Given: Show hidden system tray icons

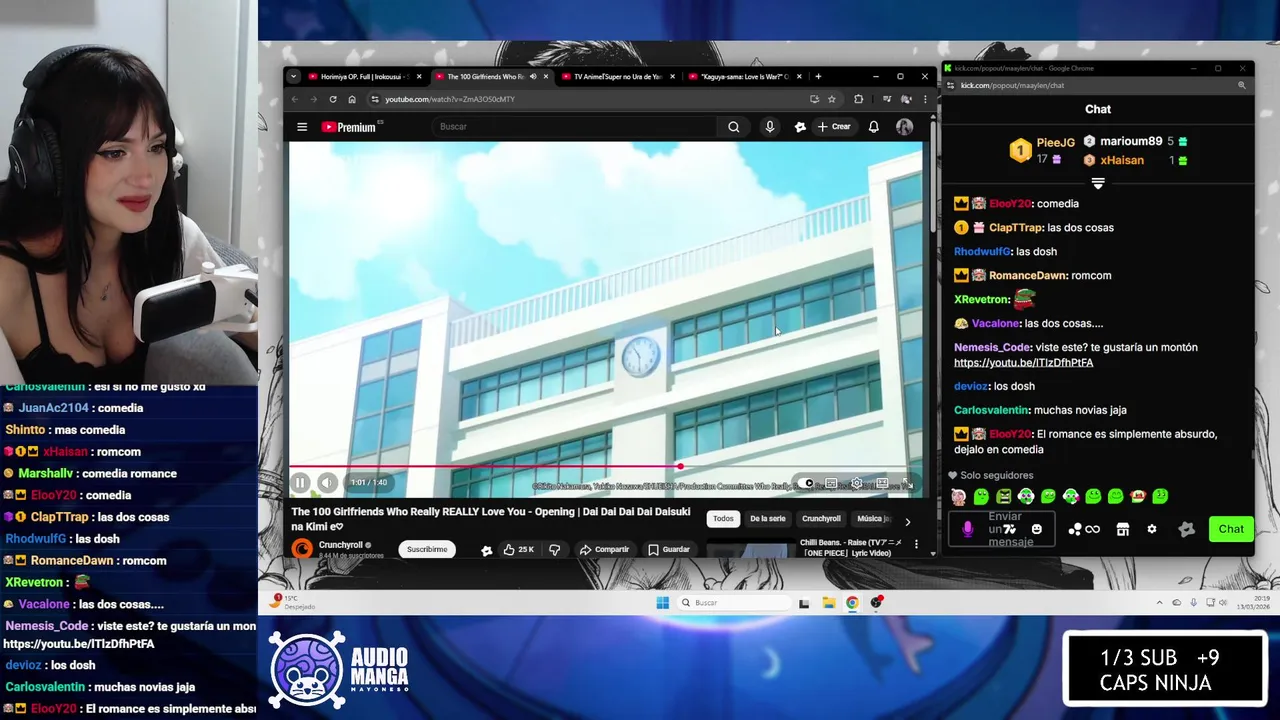Looking at the screenshot, I should (1159, 603).
